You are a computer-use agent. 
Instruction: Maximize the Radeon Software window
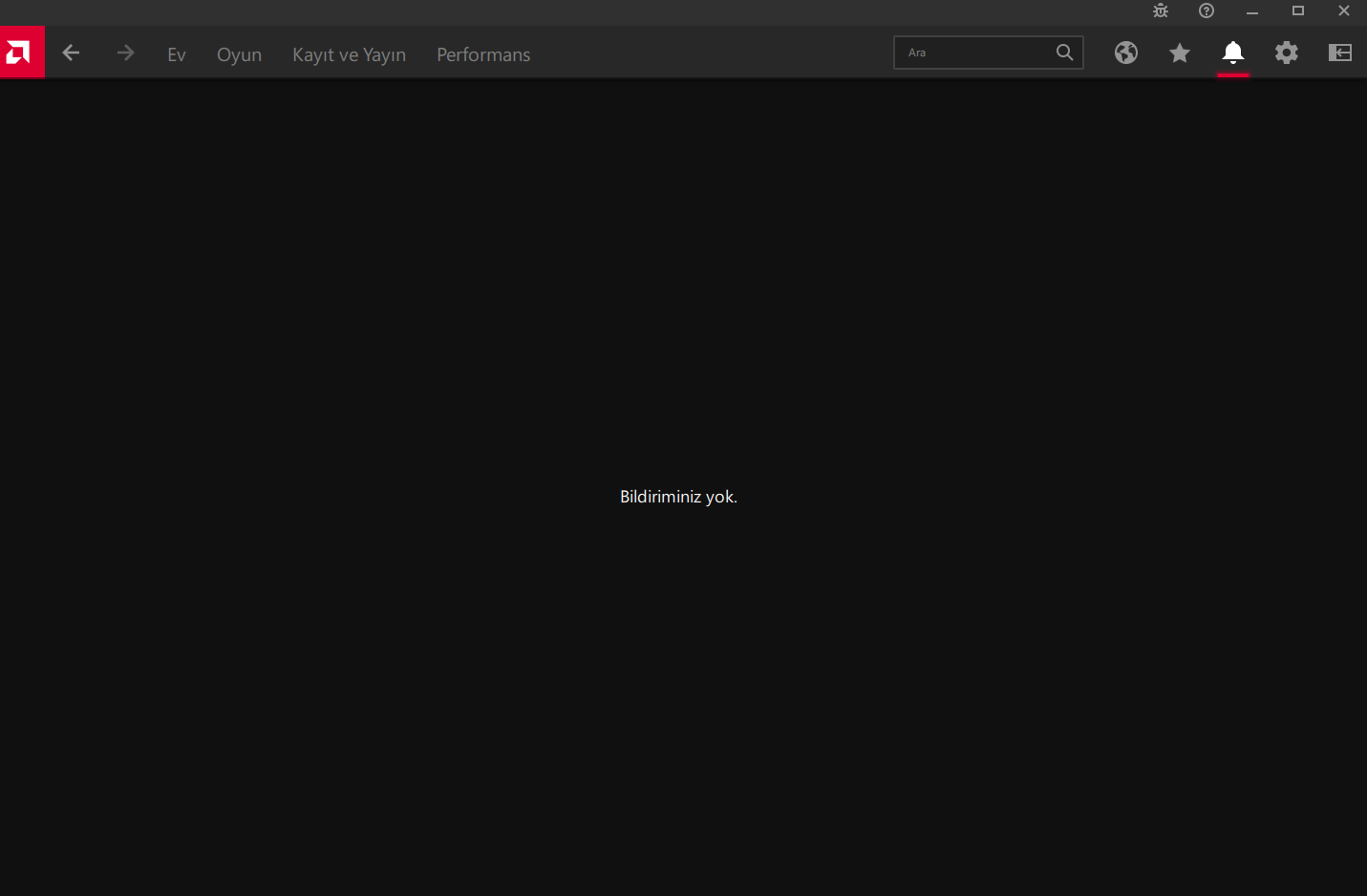[x=1297, y=11]
